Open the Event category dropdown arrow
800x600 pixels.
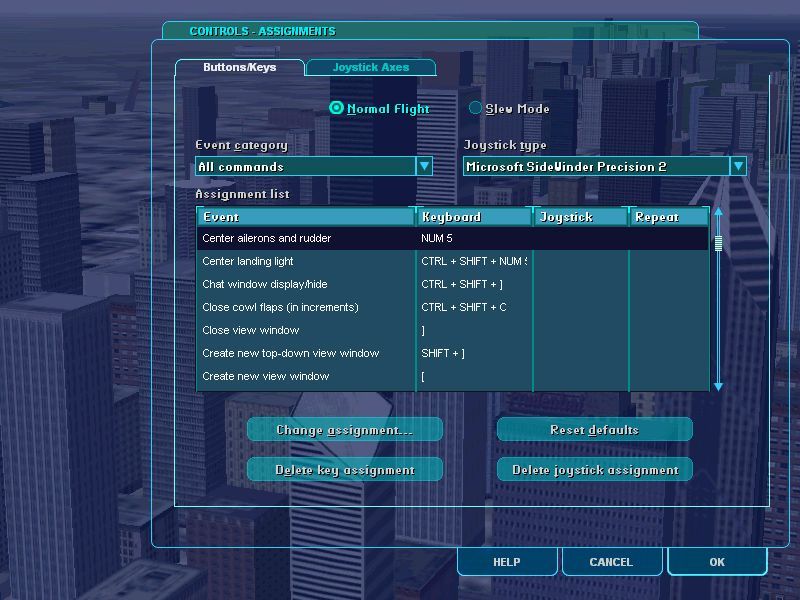point(424,166)
